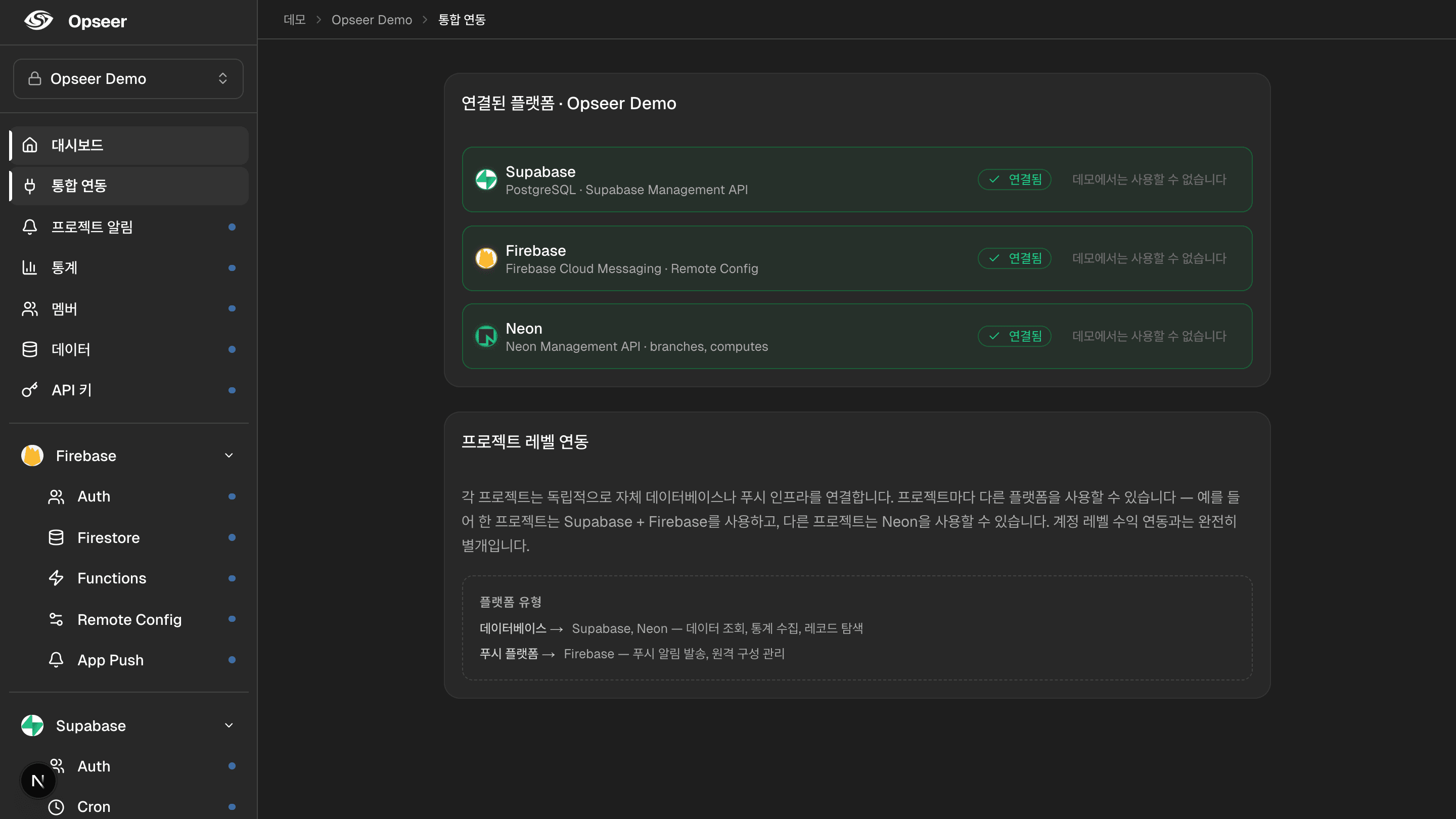Open the 멤버 page
This screenshot has width=1456, height=819.
[129, 308]
